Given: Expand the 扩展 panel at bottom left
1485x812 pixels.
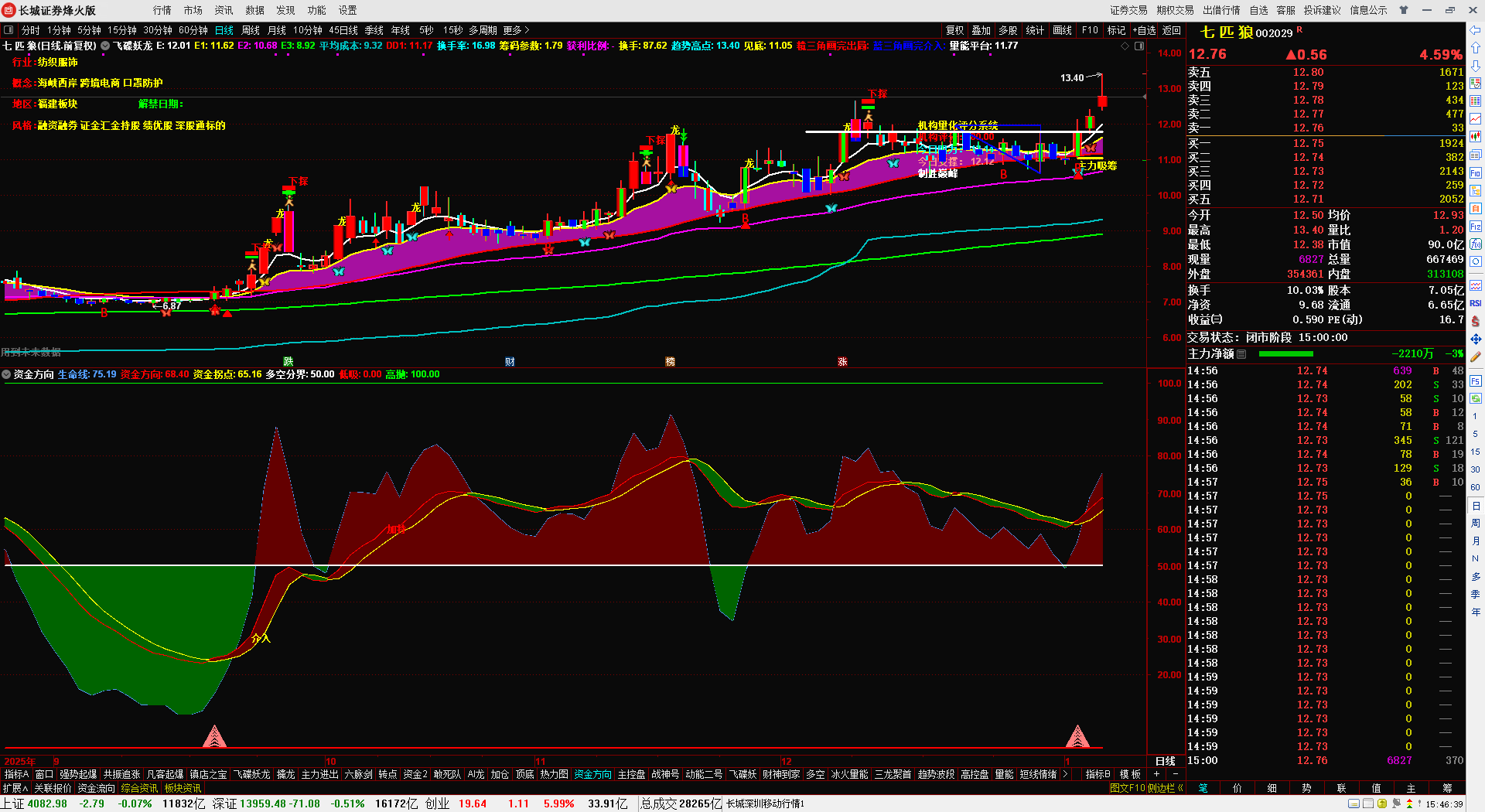Looking at the screenshot, I should pos(15,788).
